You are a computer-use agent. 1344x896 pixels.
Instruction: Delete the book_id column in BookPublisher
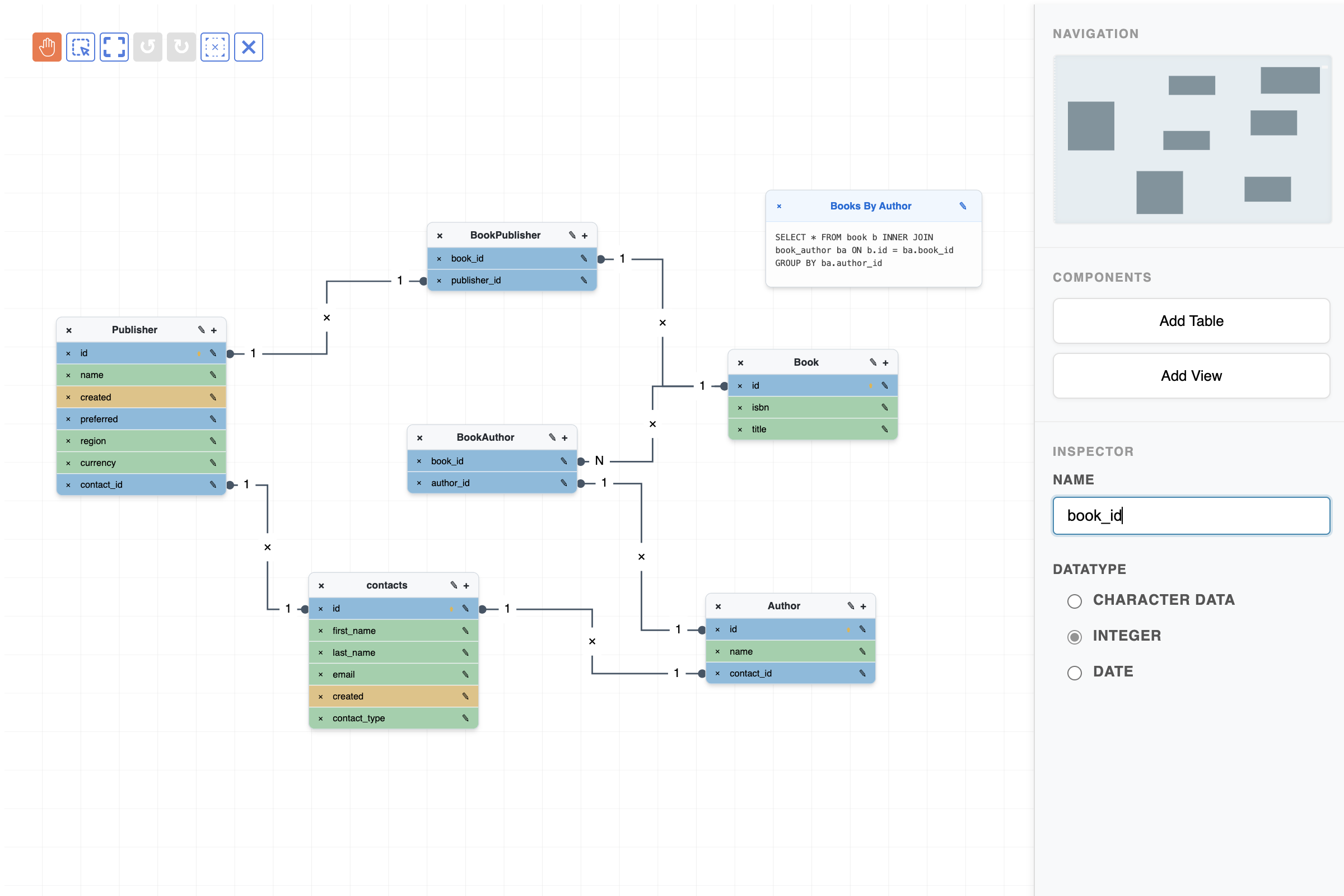coord(439,259)
